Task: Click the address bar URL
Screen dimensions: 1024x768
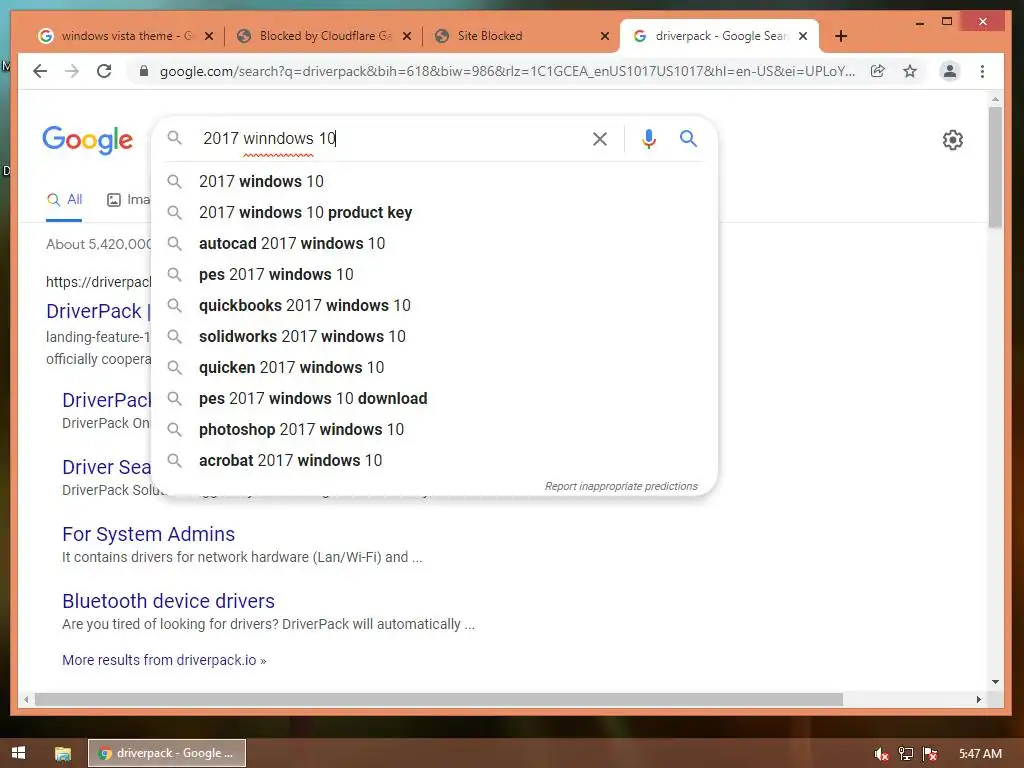Action: point(507,71)
